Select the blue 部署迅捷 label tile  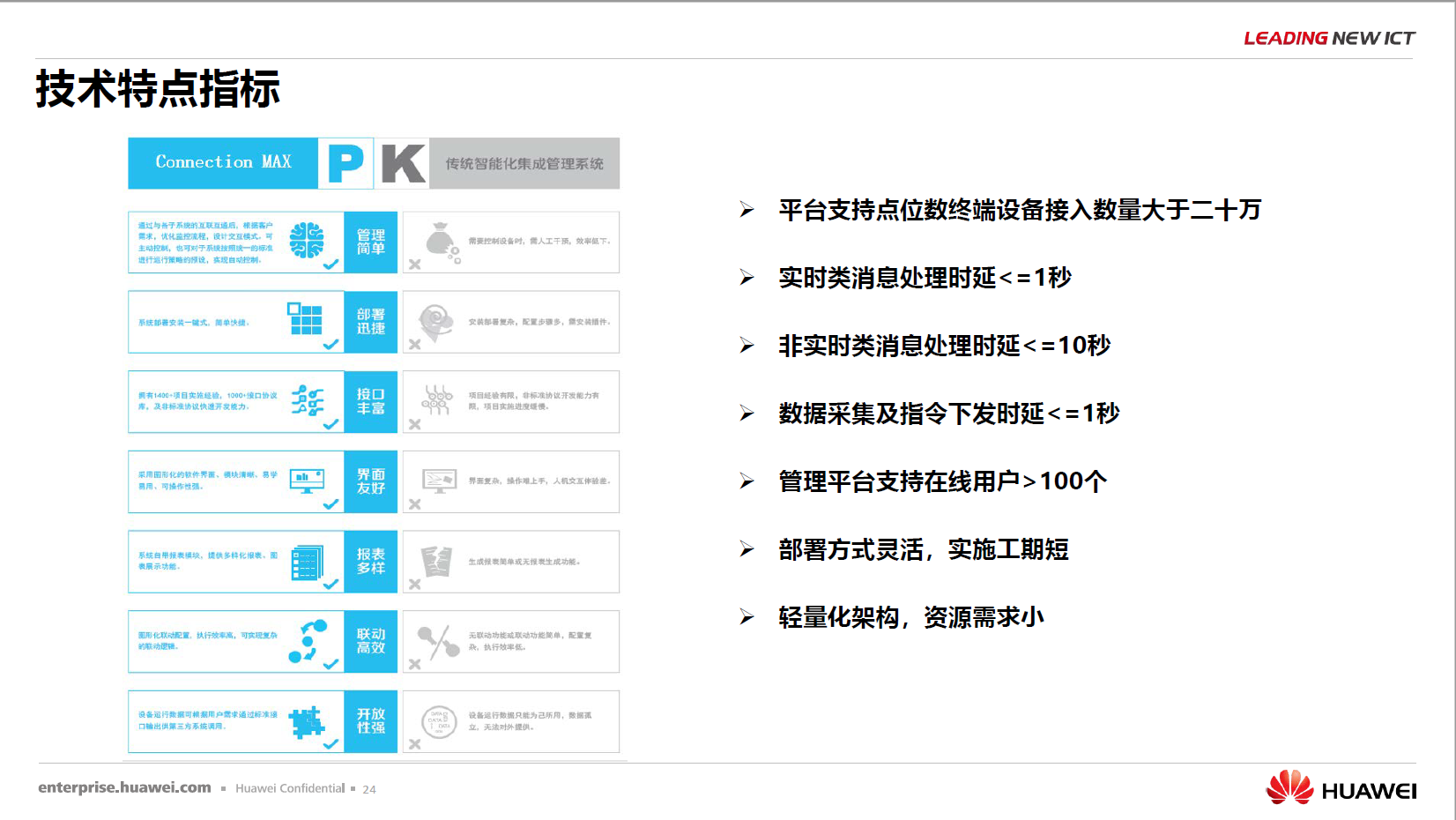pos(371,322)
